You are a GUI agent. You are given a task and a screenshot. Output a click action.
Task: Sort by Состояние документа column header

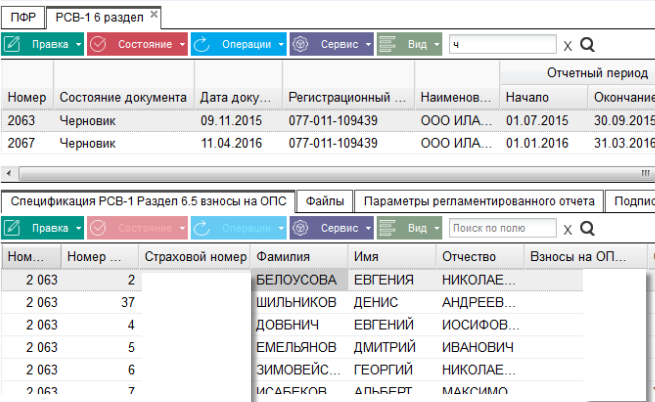123,97
